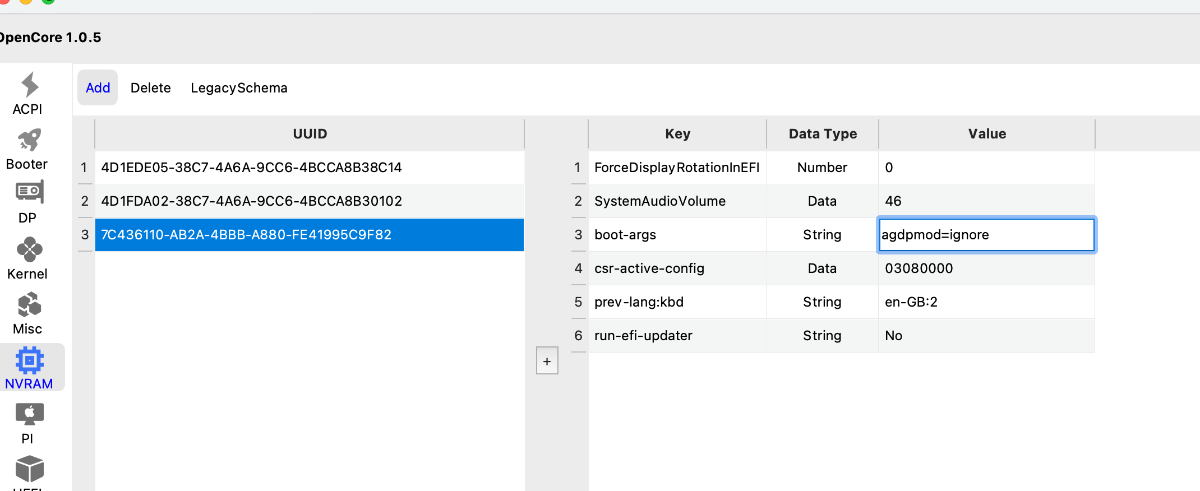1200x491 pixels.
Task: Open the PI Apple logo icon
Action: click(x=28, y=414)
